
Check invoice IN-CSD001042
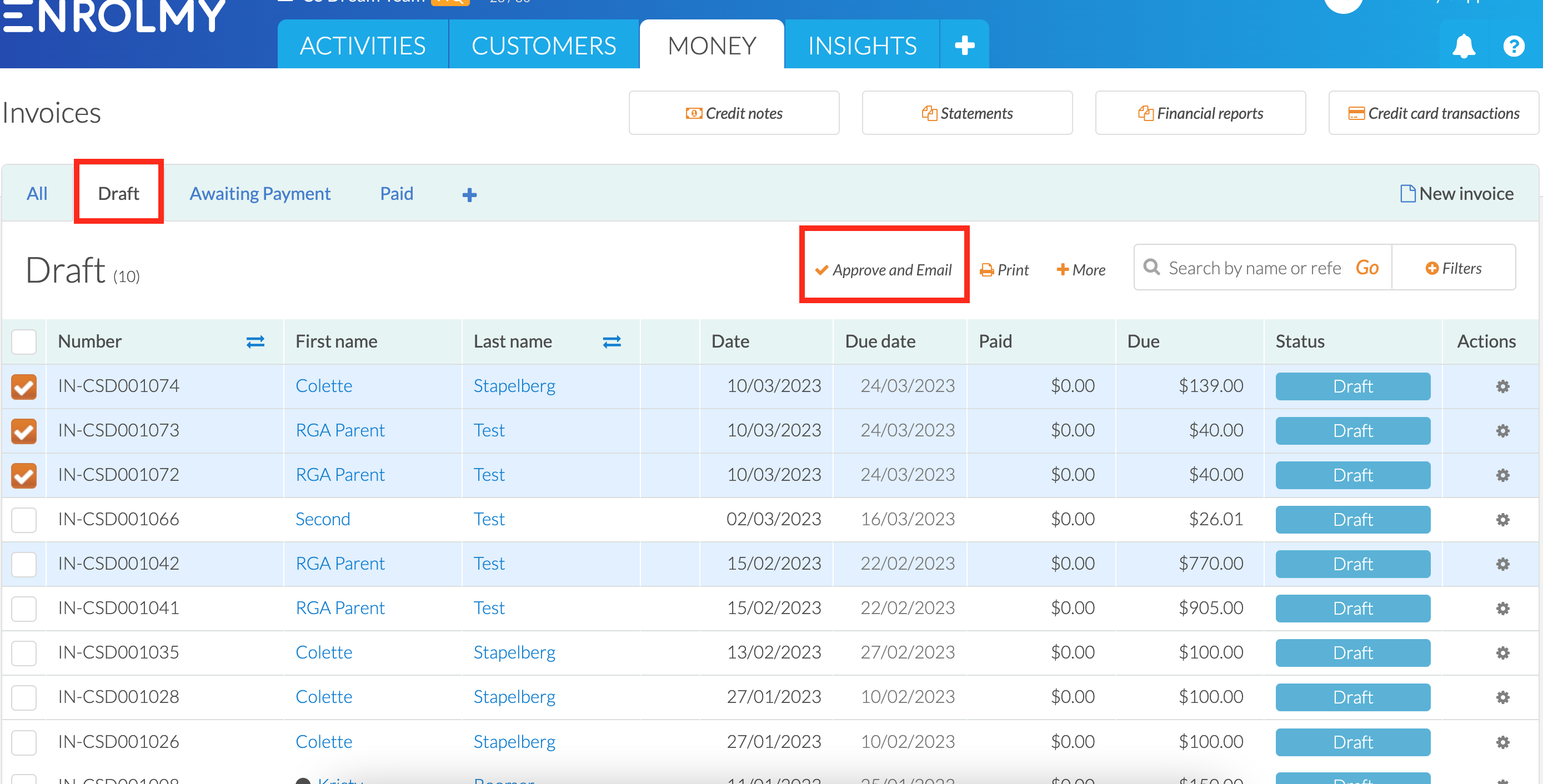coord(24,564)
